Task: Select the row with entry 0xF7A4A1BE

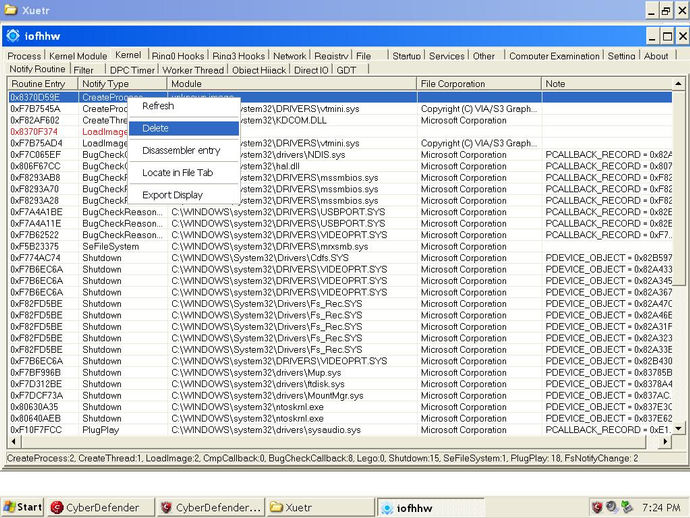Action: (x=340, y=212)
